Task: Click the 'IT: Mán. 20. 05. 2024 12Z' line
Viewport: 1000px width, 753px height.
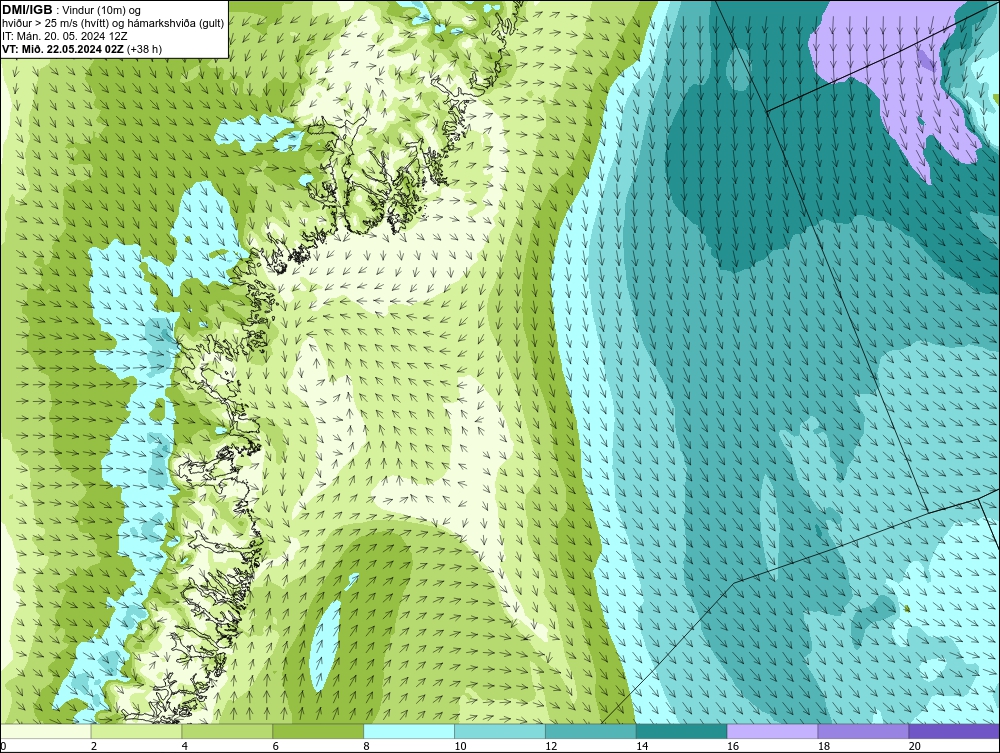Action: 64,36
